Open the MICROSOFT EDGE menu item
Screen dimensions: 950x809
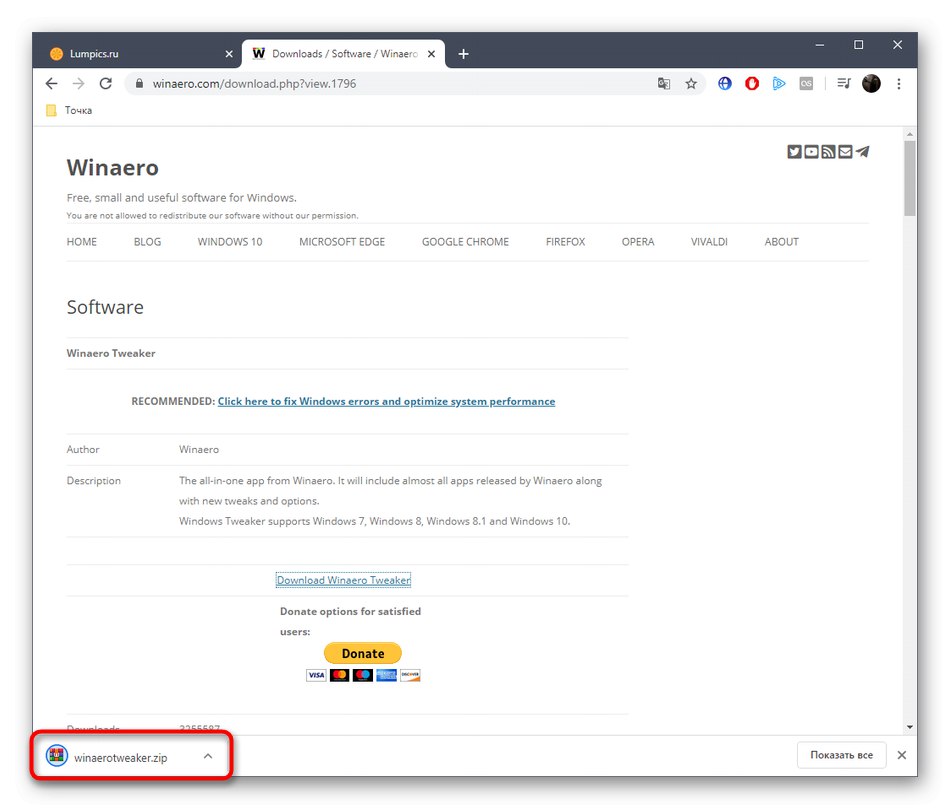coord(342,242)
